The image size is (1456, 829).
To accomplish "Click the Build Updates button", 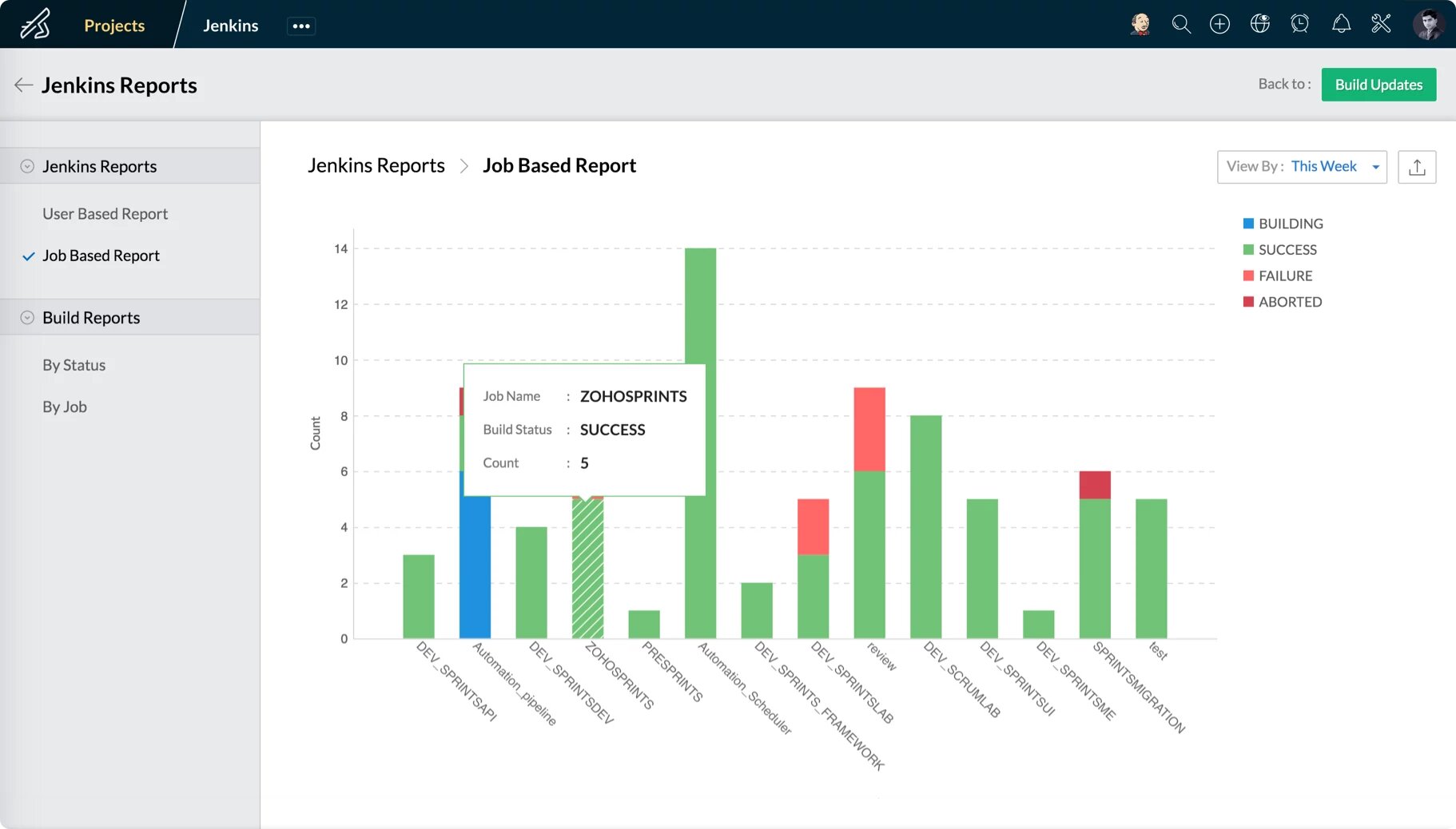I will [x=1378, y=84].
